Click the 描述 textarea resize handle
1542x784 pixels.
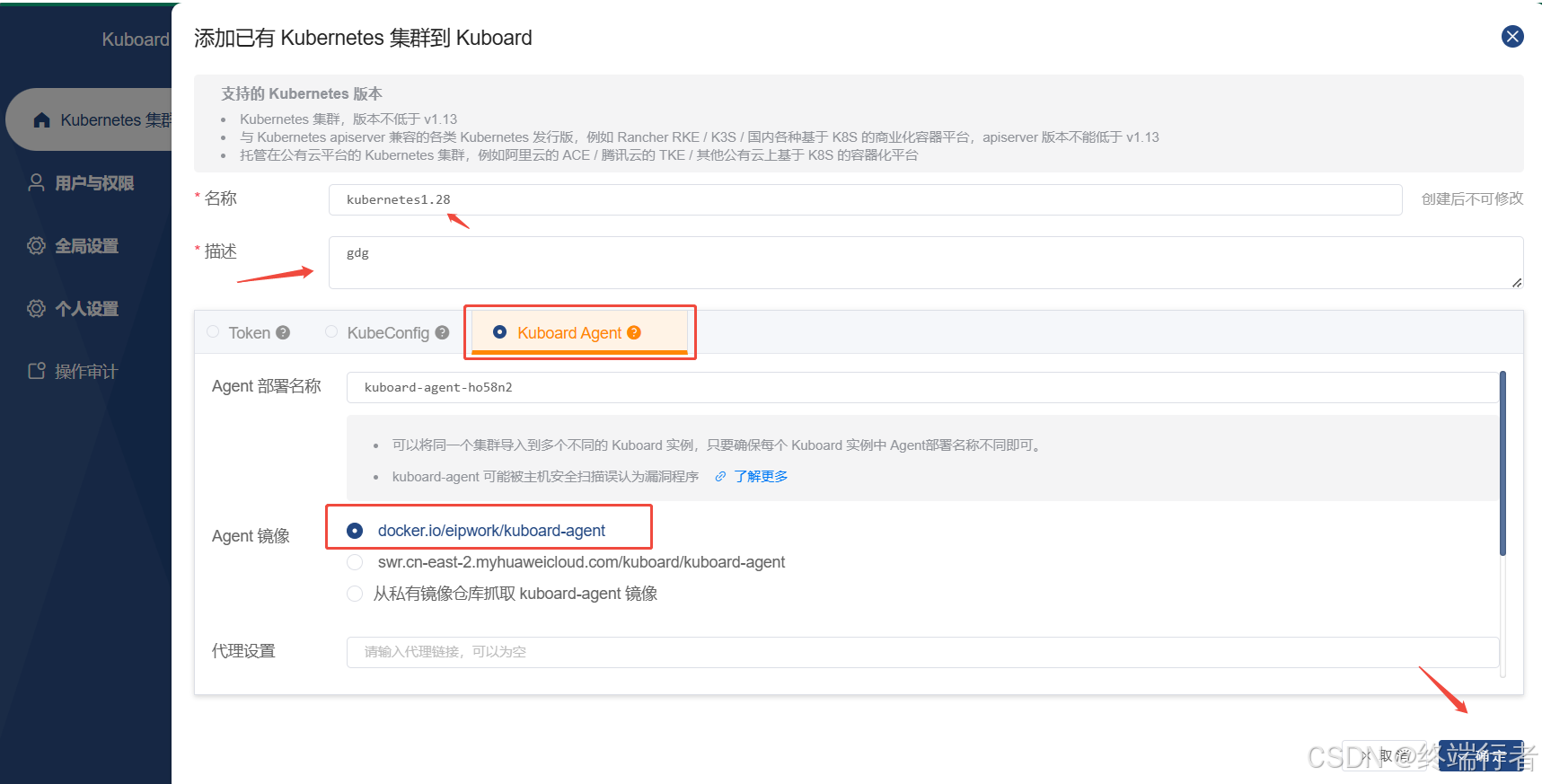(1517, 282)
